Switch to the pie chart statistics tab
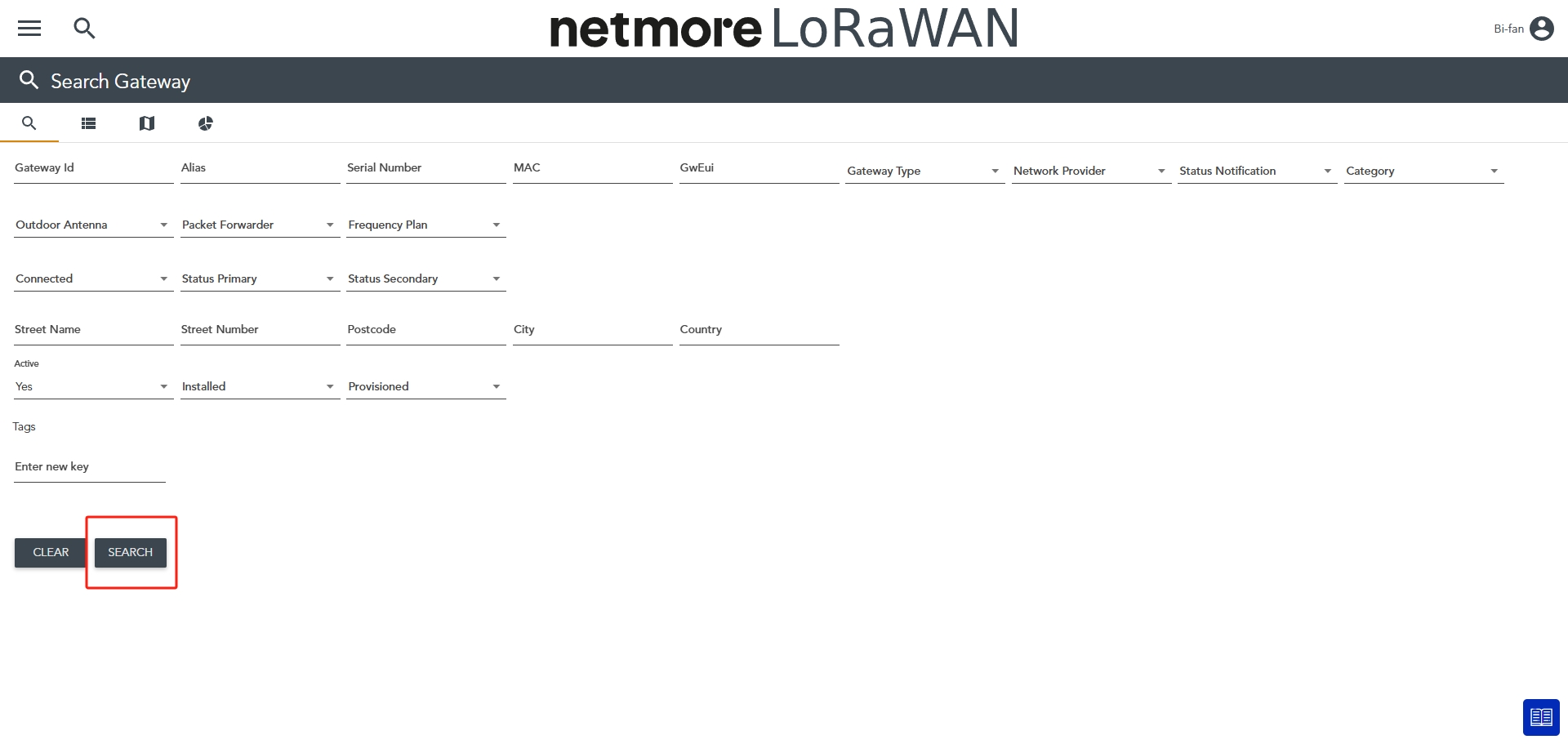 coord(206,123)
